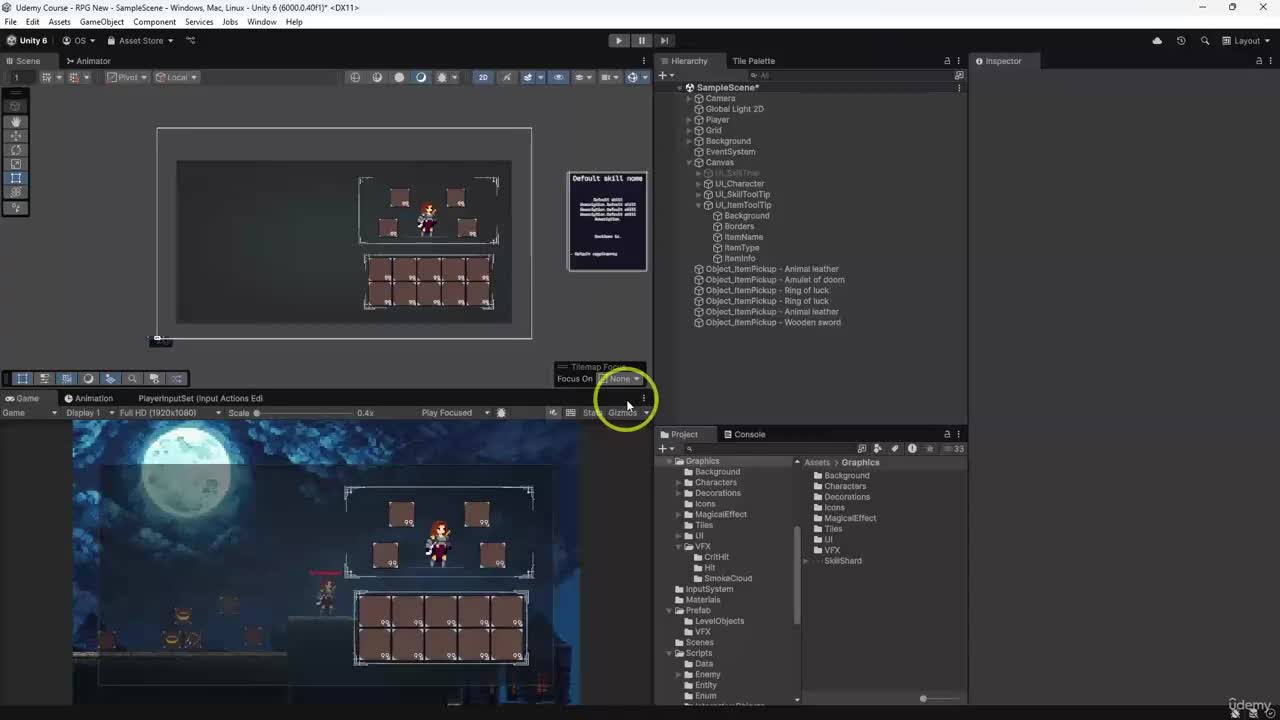Open the Play Focused dropdown
1280x720 pixels.
(455, 413)
